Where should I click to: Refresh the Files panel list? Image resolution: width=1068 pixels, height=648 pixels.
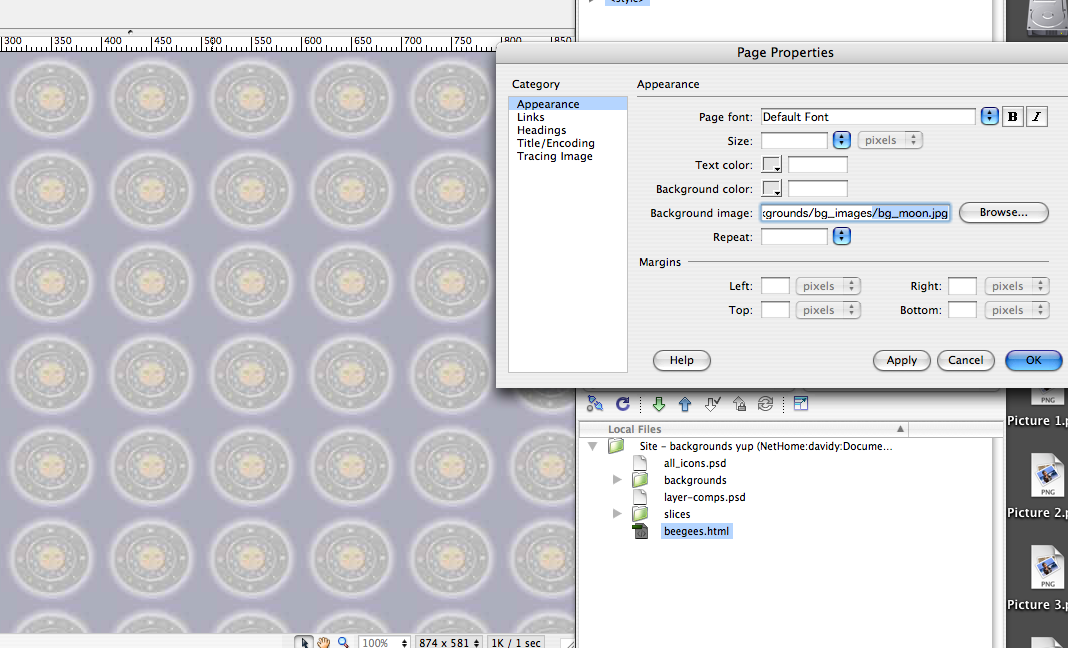coord(622,404)
